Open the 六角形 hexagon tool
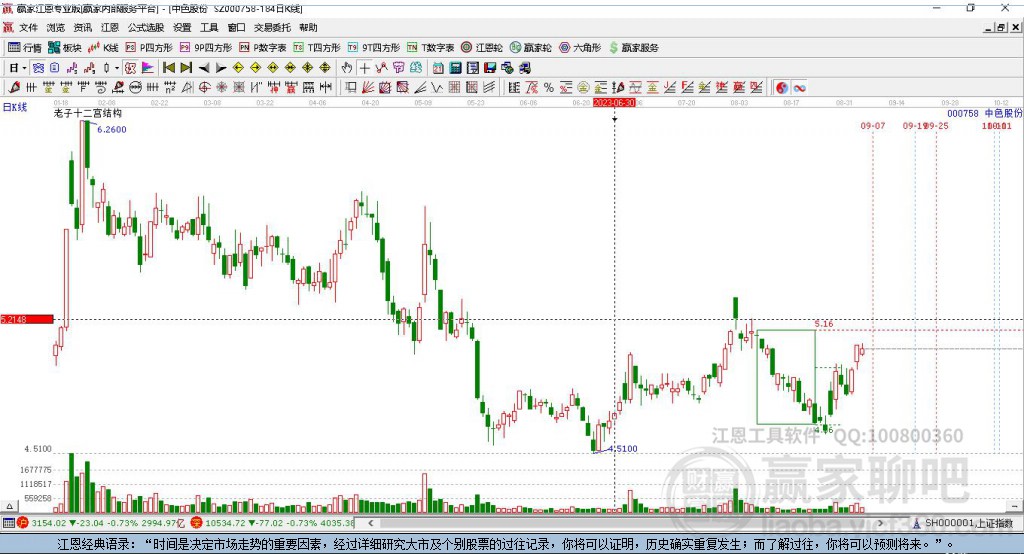Viewport: 1024px width, 554px height. click(580, 48)
